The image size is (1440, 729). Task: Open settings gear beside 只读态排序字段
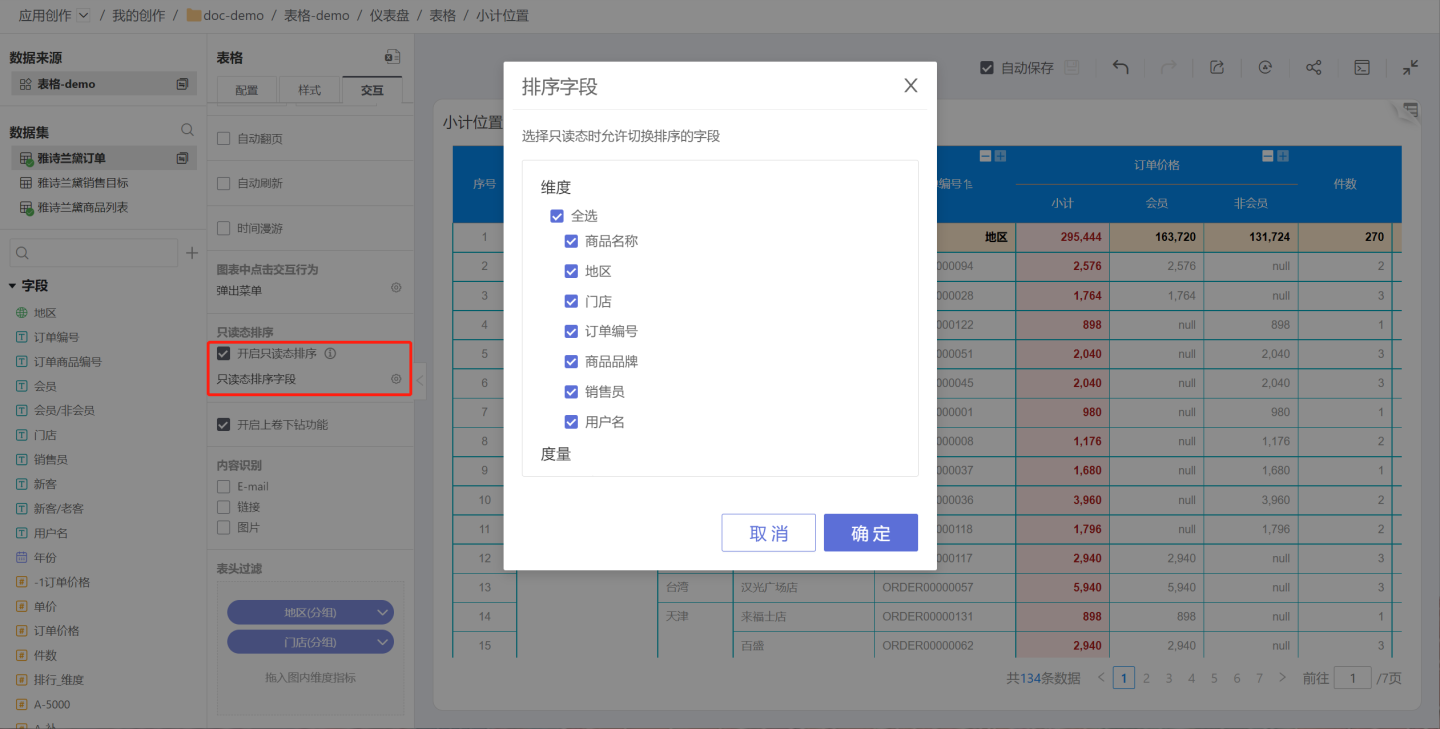click(x=396, y=380)
